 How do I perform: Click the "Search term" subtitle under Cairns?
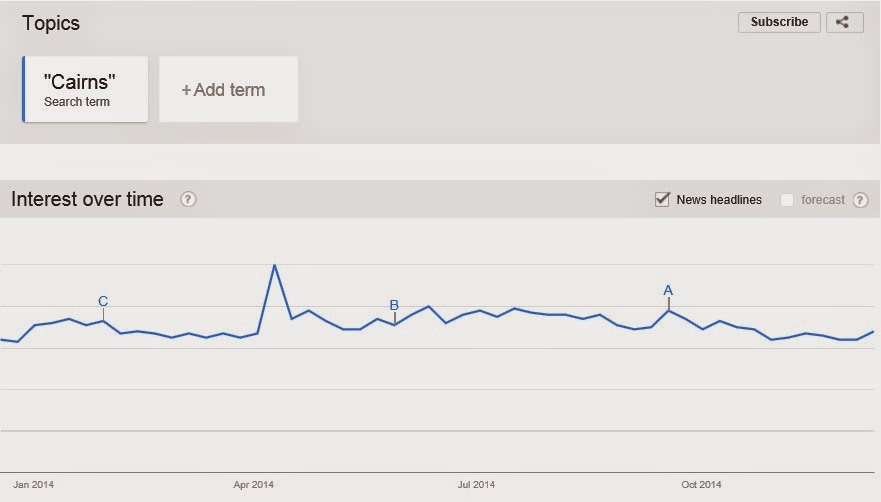coord(77,102)
